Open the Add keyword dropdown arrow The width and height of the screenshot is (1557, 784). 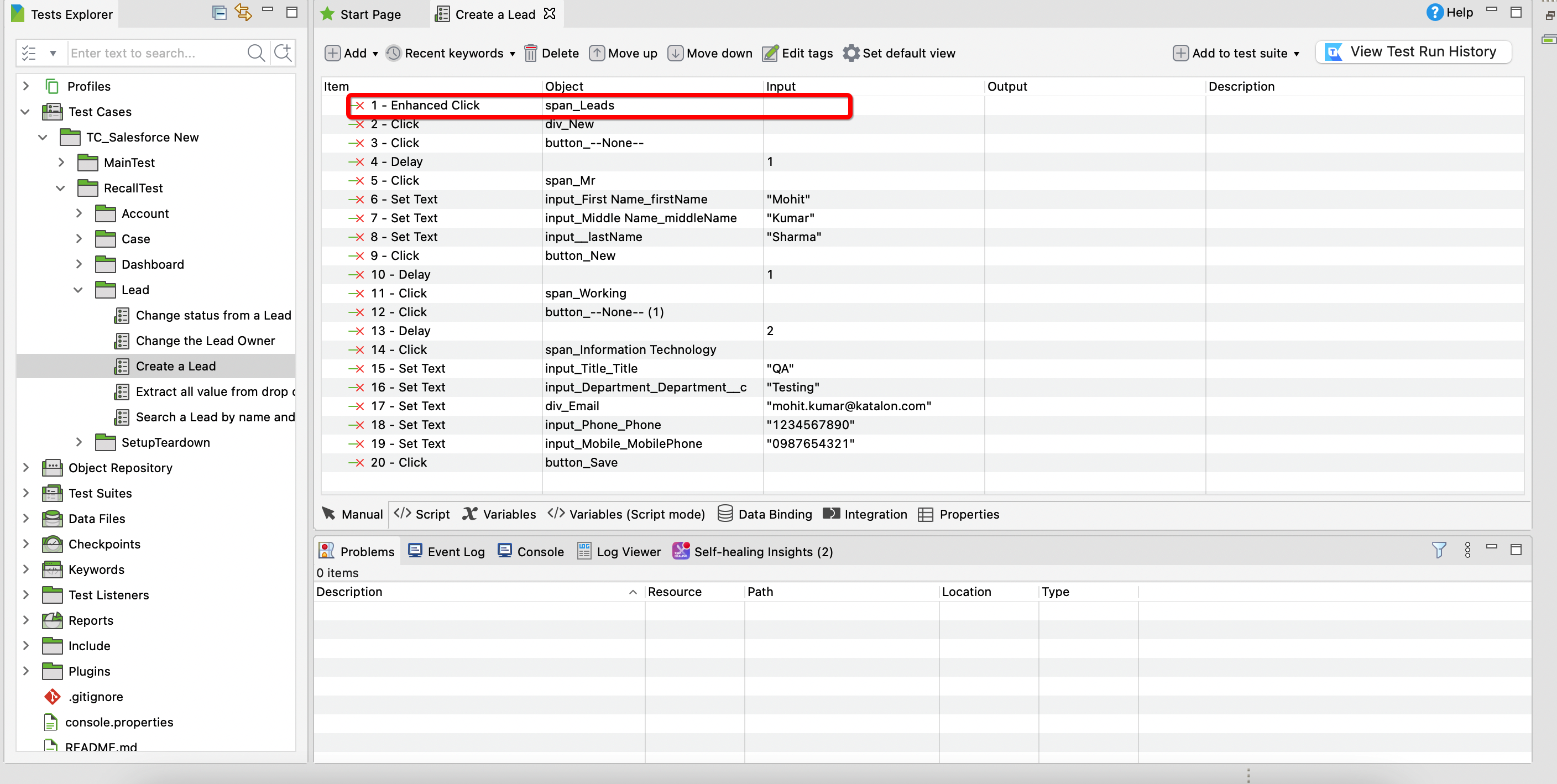[375, 54]
